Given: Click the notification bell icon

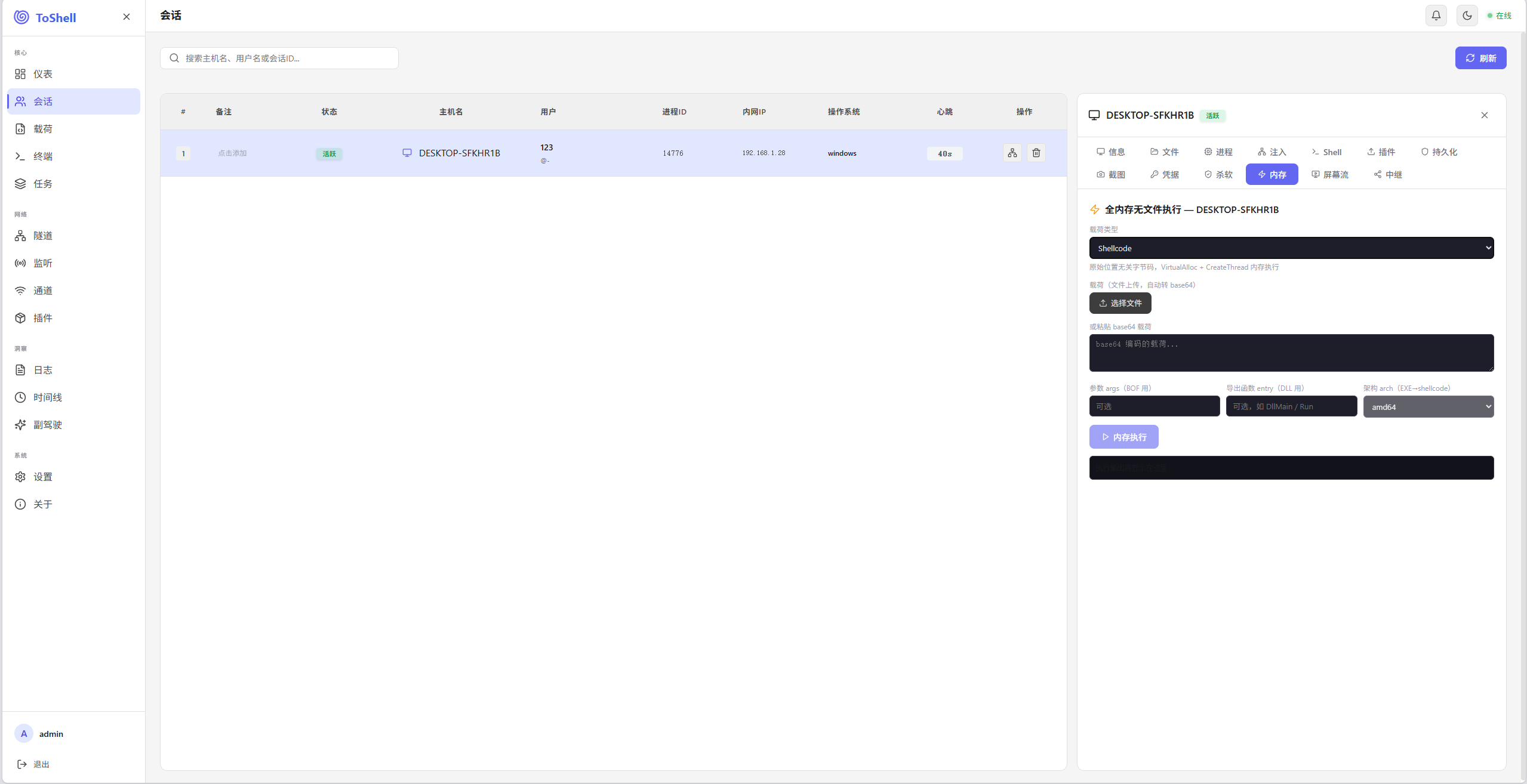Looking at the screenshot, I should coord(1436,16).
